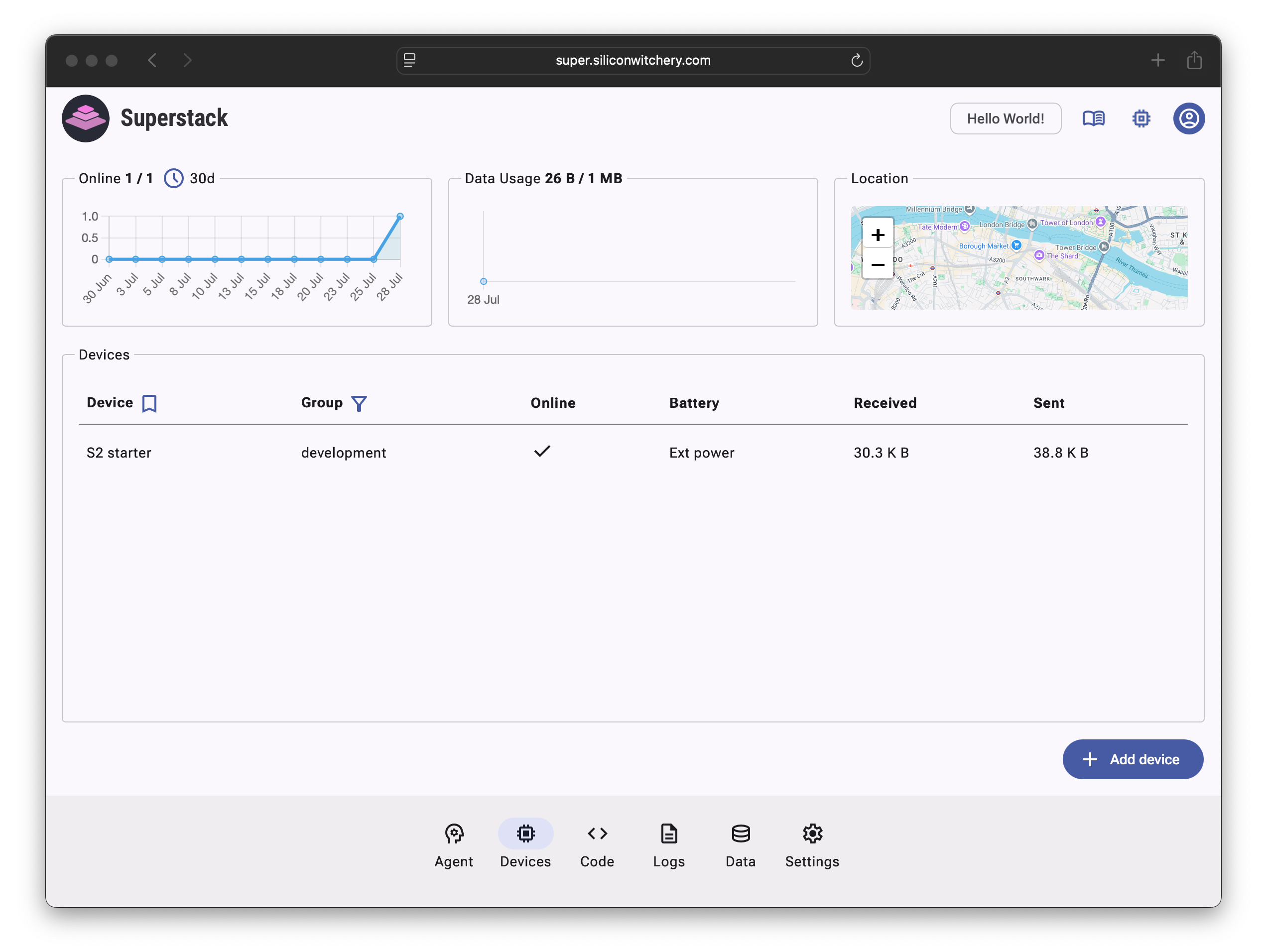Click the page settings icon in address bar
Screen dimensions: 1265x952
409,60
